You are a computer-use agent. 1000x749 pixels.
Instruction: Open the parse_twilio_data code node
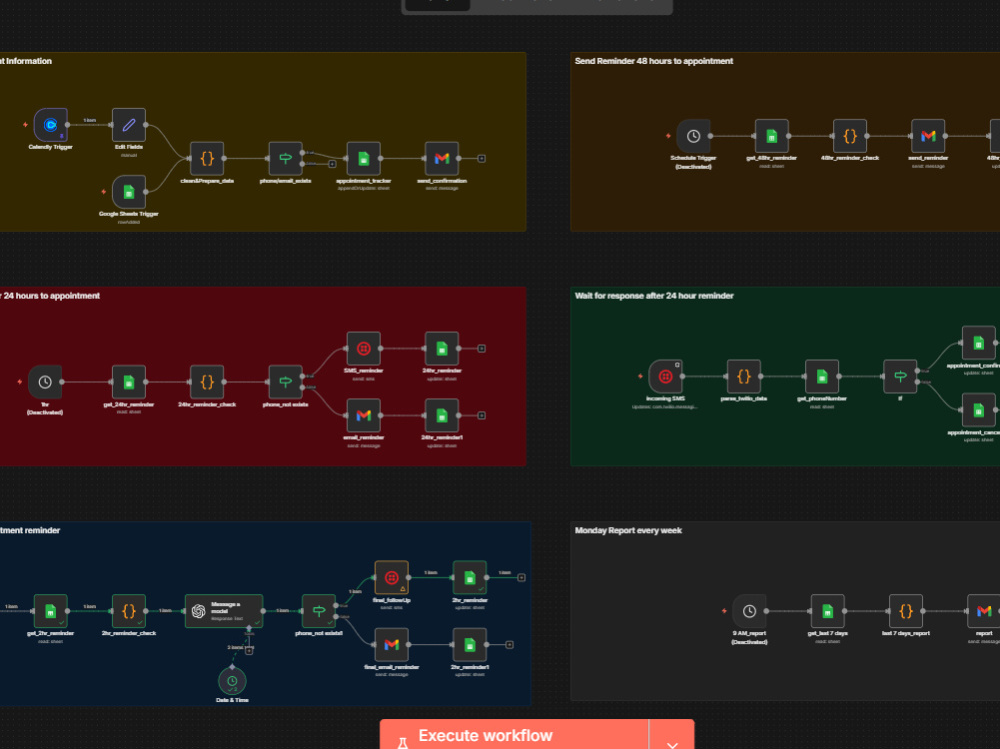click(x=744, y=376)
